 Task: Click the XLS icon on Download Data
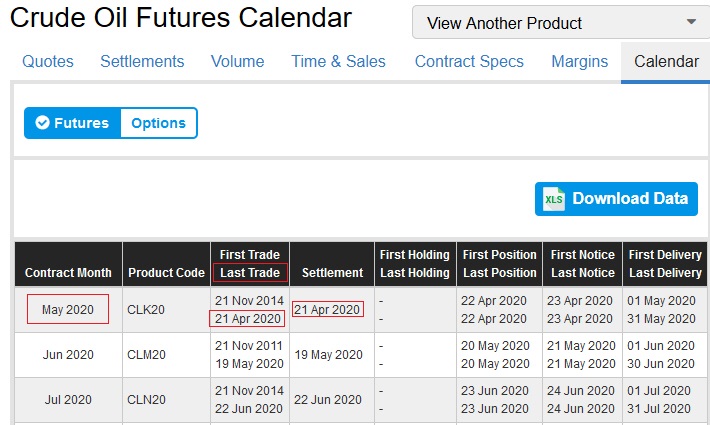click(554, 199)
